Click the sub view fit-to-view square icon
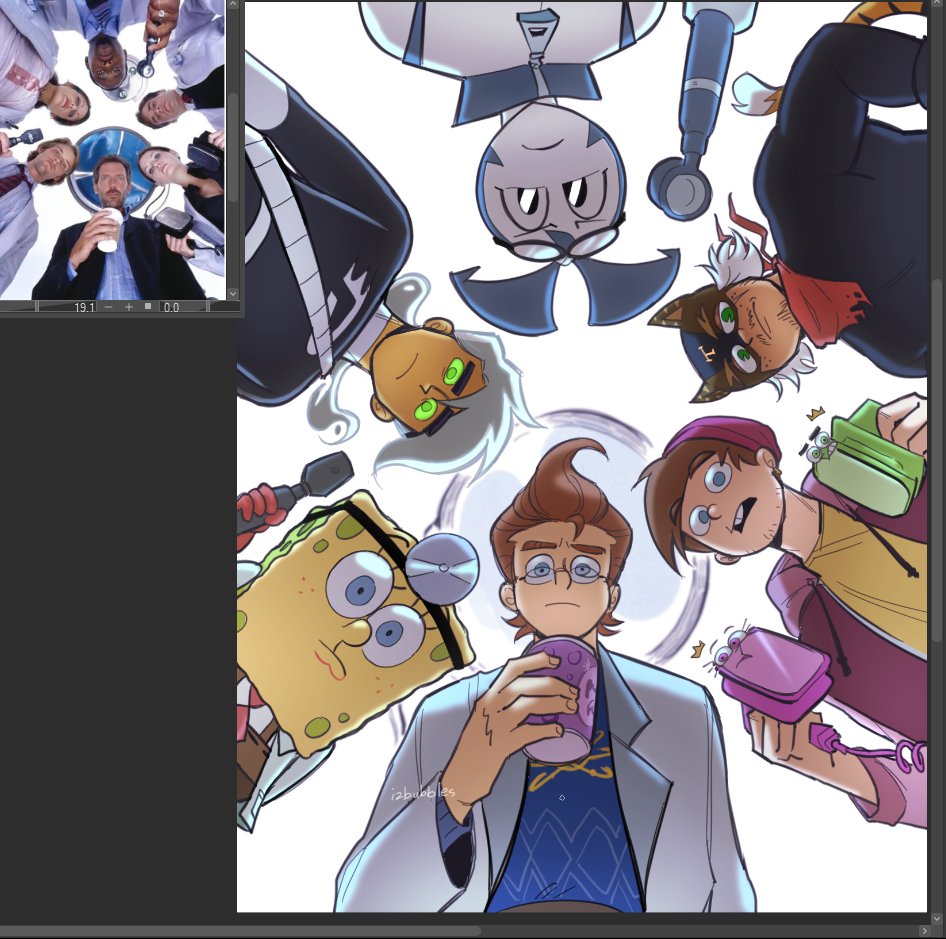The height and width of the screenshot is (939, 946). [148, 307]
